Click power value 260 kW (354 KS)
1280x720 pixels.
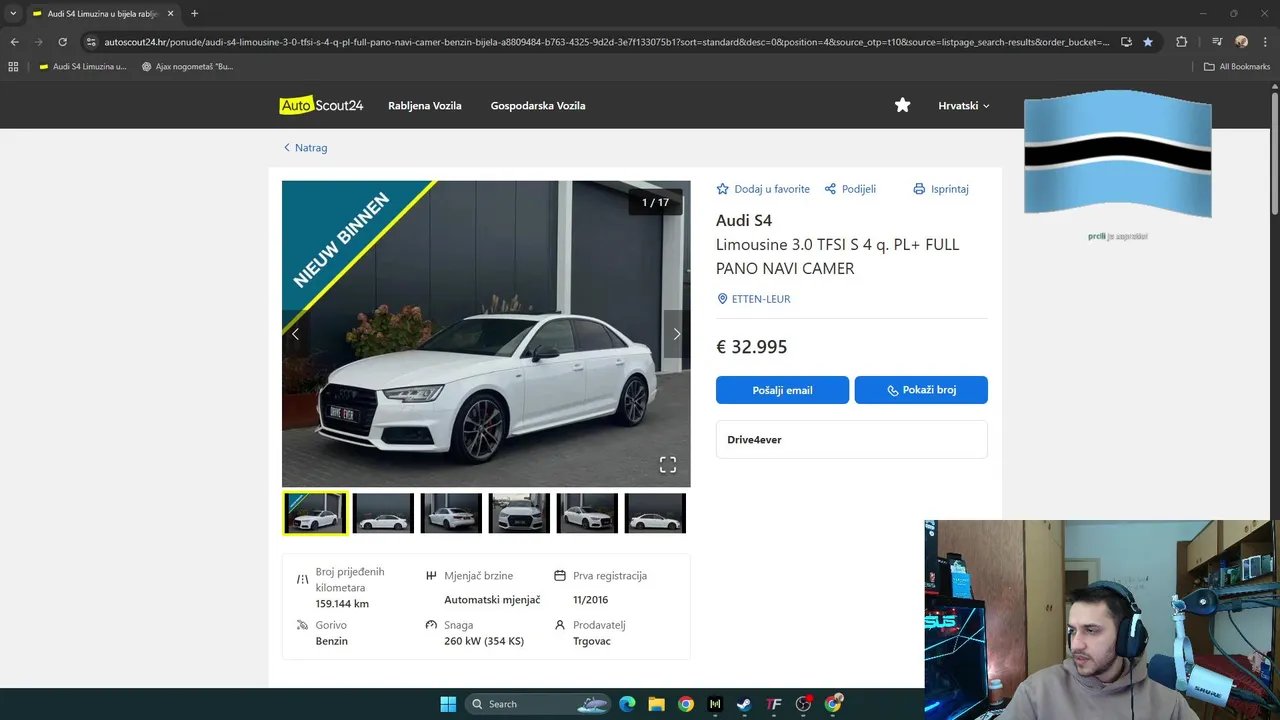pos(484,641)
